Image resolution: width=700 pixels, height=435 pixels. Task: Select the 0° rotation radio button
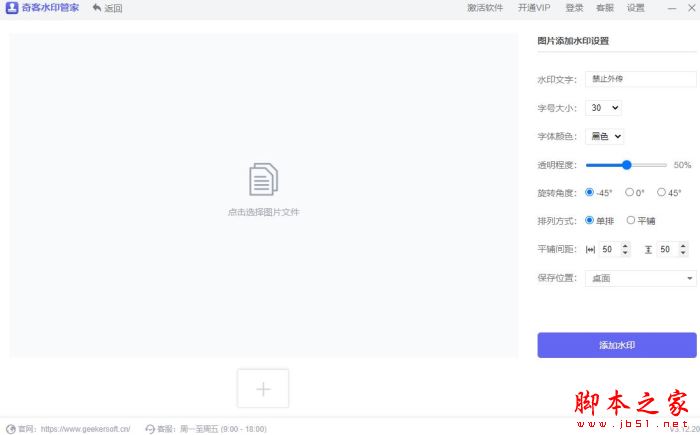pos(629,192)
